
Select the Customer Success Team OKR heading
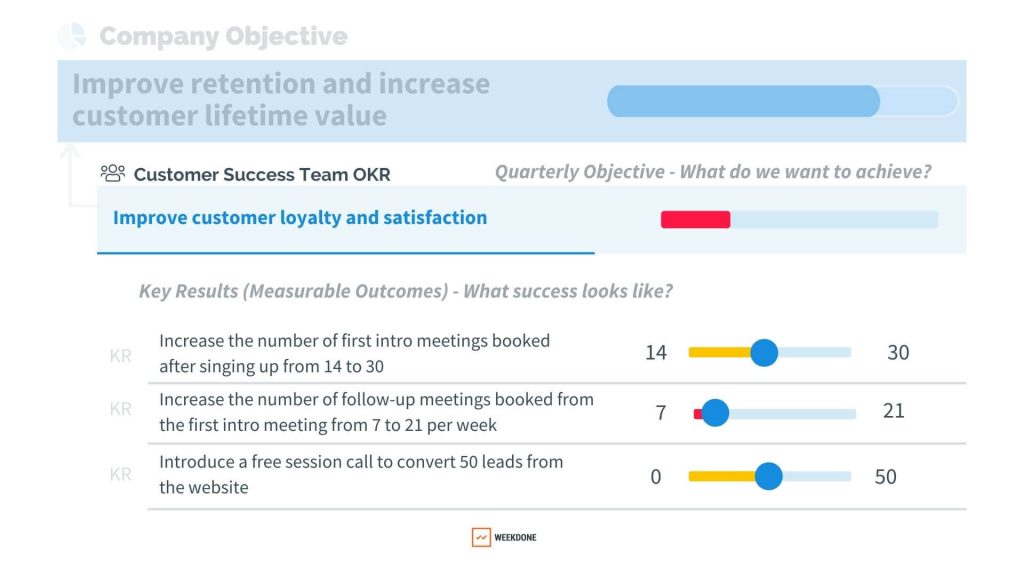[262, 174]
